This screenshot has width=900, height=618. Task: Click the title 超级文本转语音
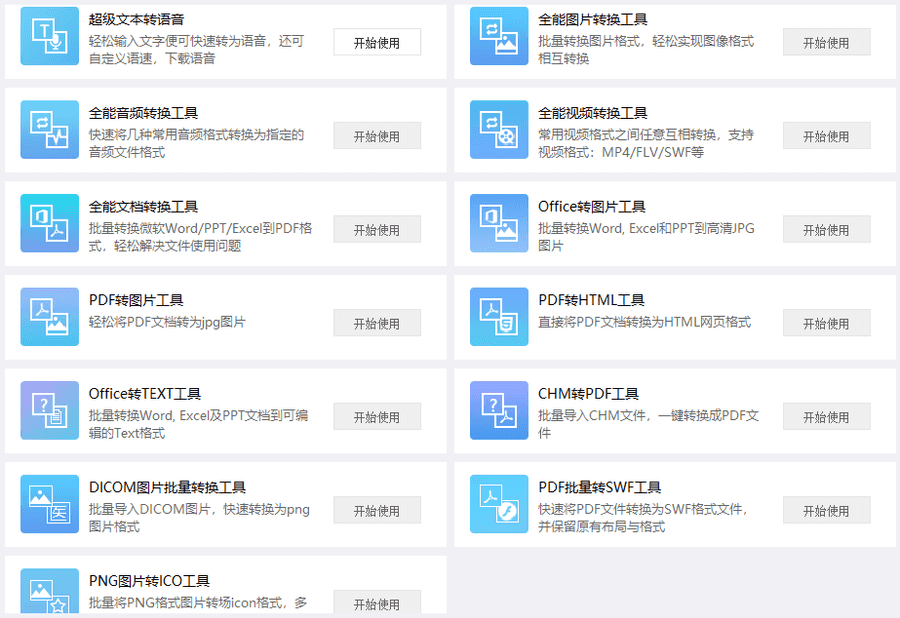pos(137,20)
